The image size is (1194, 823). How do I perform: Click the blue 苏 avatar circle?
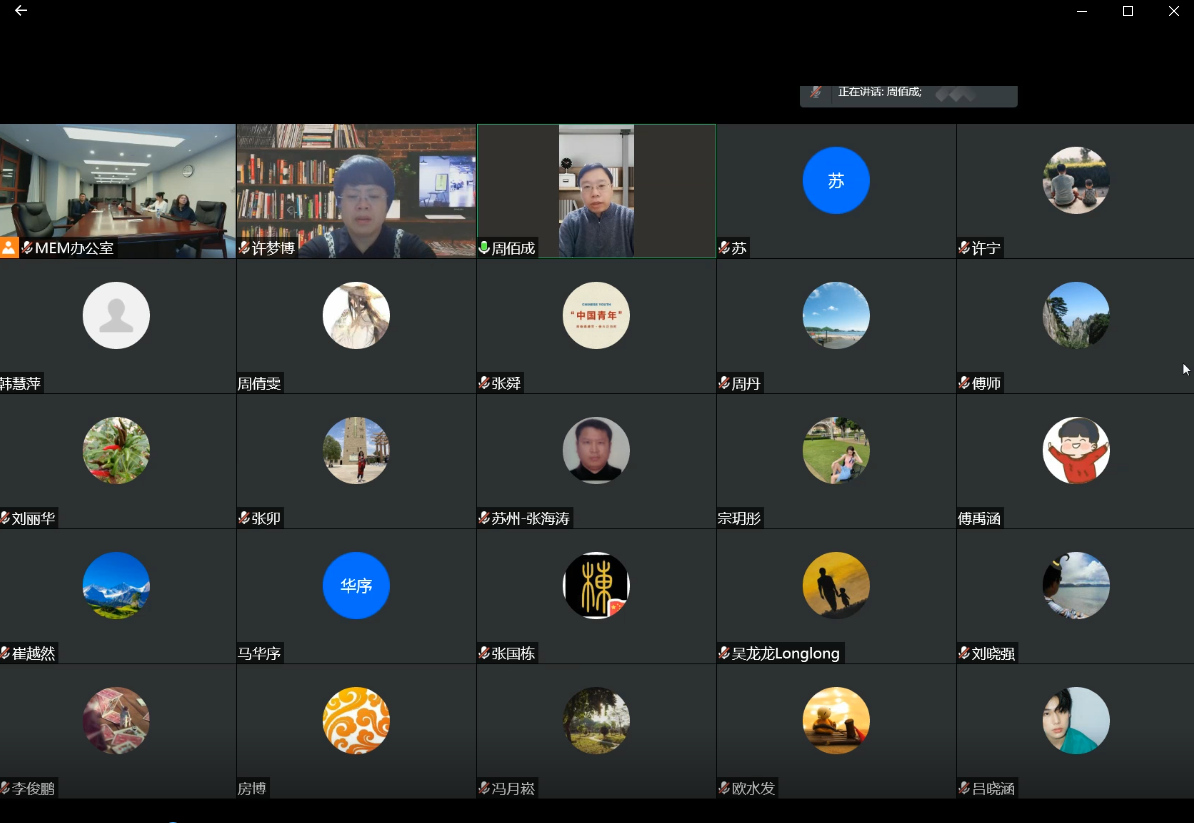(x=836, y=180)
